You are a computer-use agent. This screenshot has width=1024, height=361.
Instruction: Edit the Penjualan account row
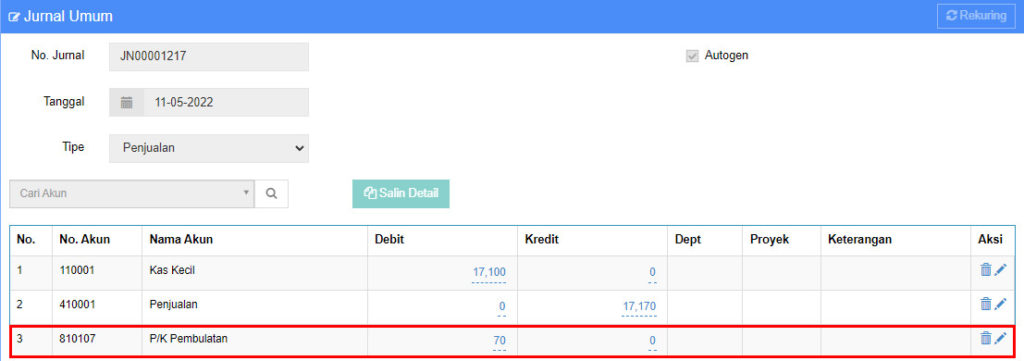coord(1000,303)
